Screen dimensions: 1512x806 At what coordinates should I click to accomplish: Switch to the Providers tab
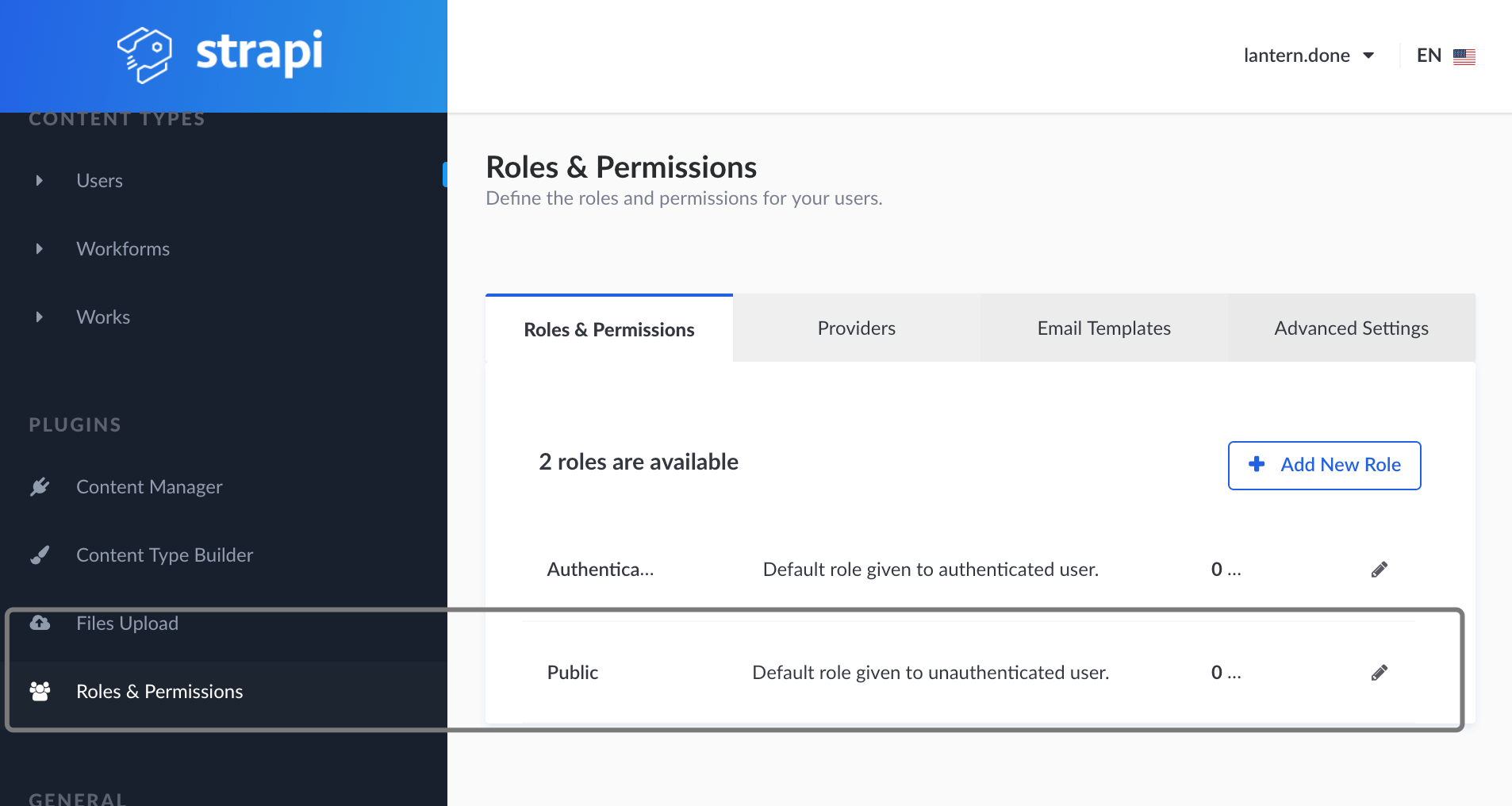click(856, 328)
